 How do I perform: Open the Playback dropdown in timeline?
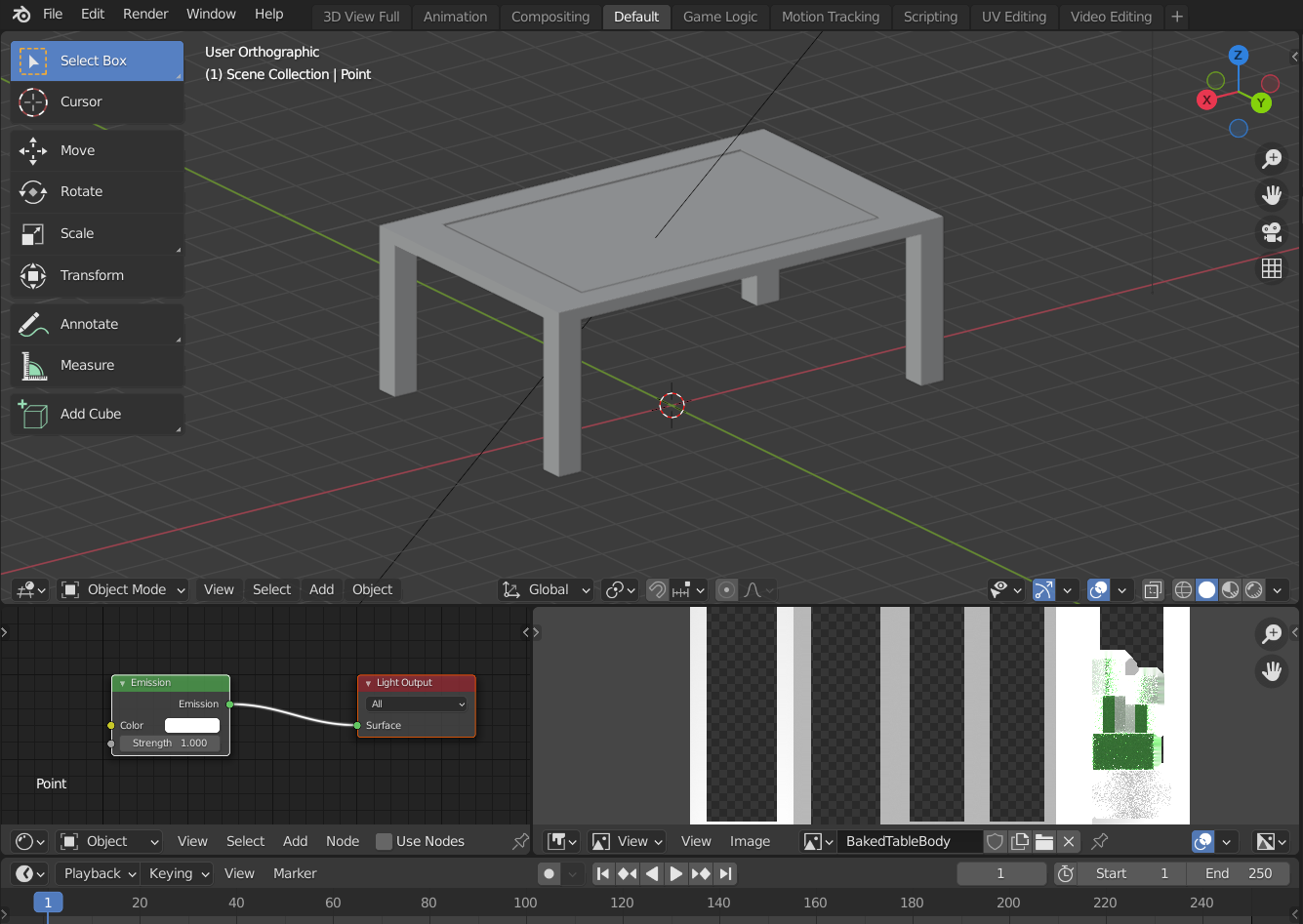click(98, 873)
